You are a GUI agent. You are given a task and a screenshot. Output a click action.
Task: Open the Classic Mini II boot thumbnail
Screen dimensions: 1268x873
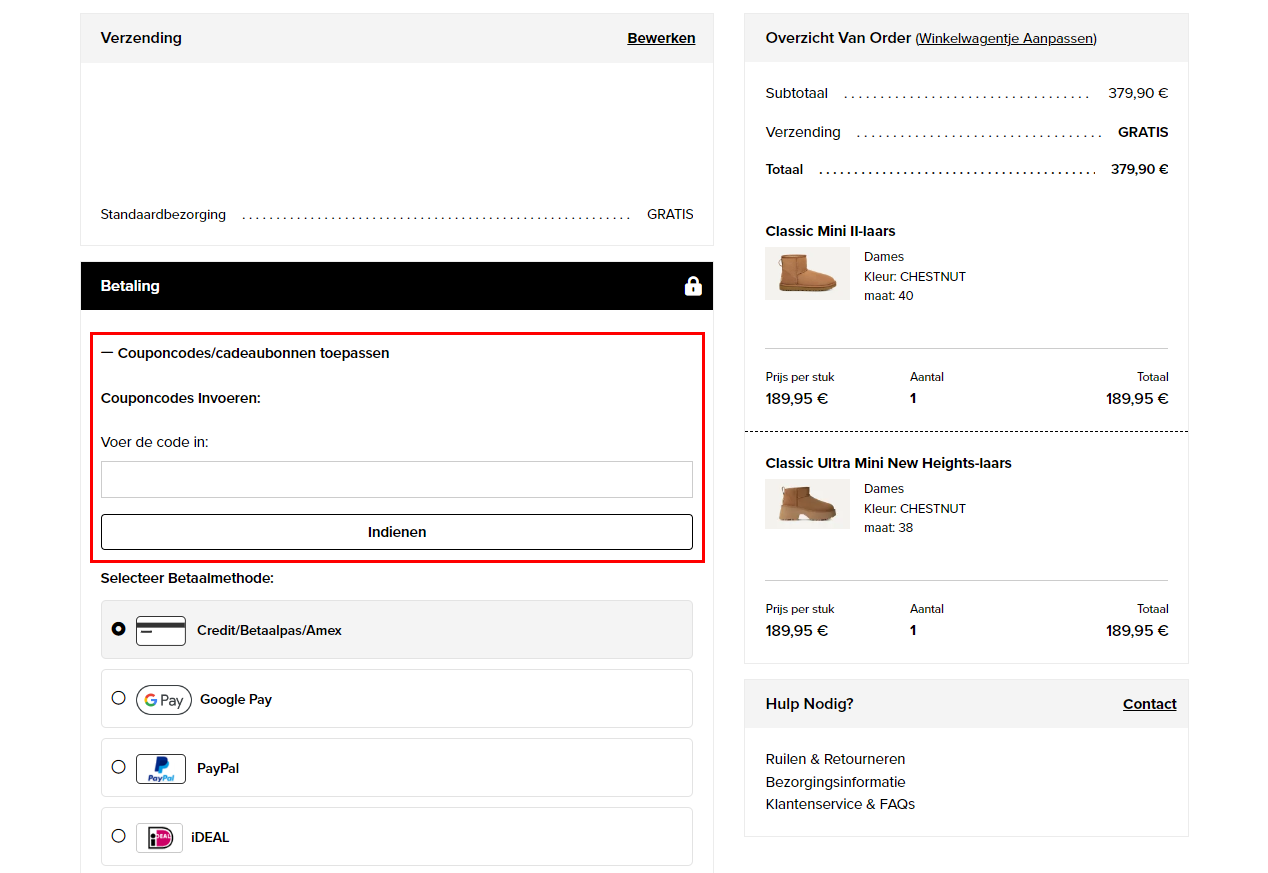pyautogui.click(x=807, y=273)
